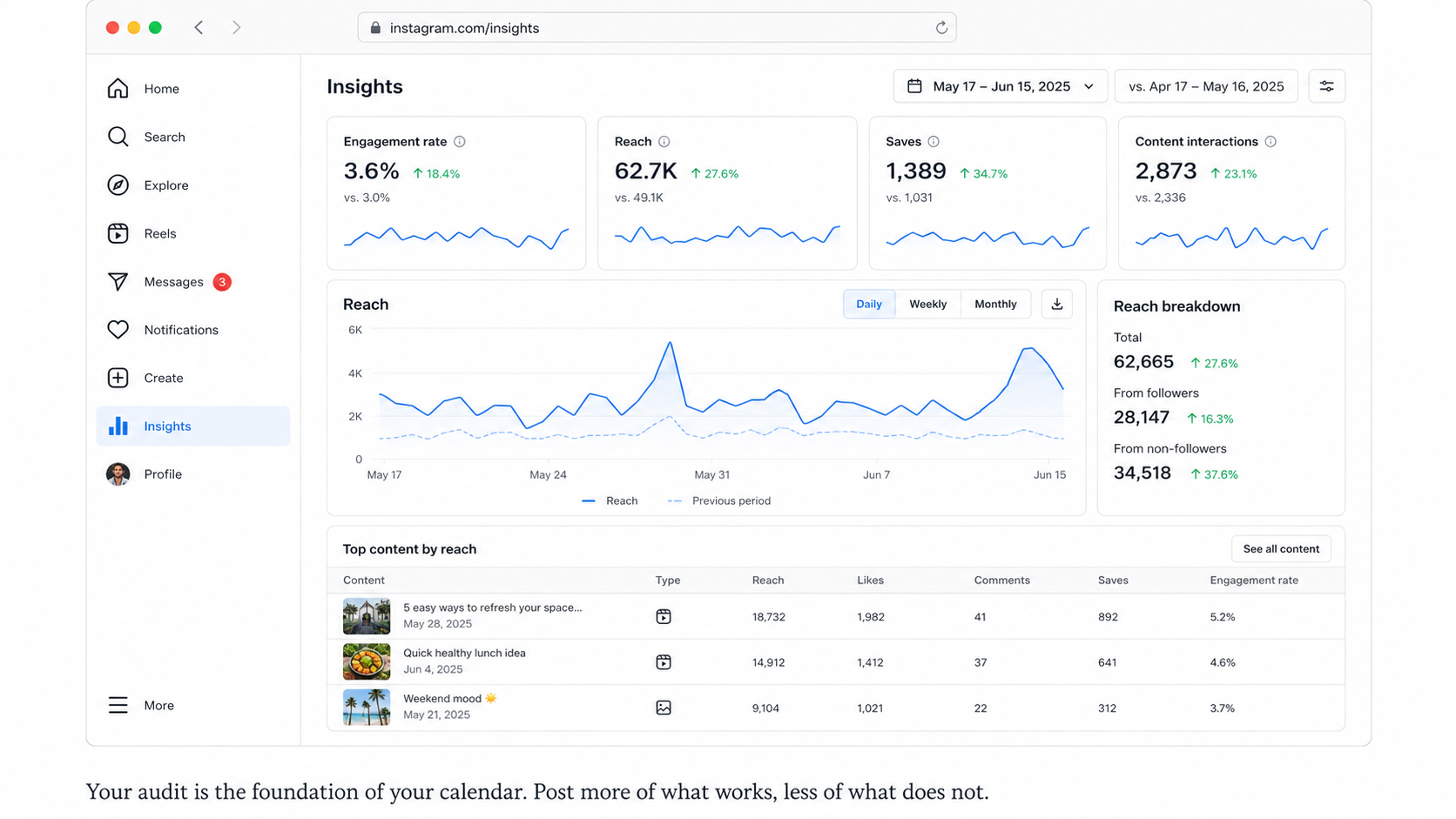Click the Engagement rate column header
Viewport: 1456px width, 819px height.
[1253, 581]
